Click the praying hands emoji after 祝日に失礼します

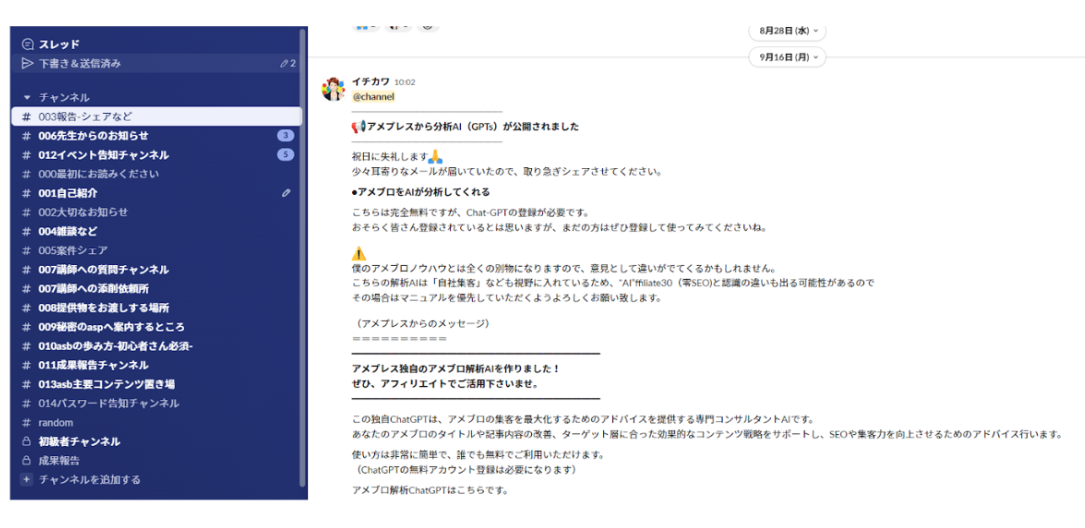tap(435, 157)
